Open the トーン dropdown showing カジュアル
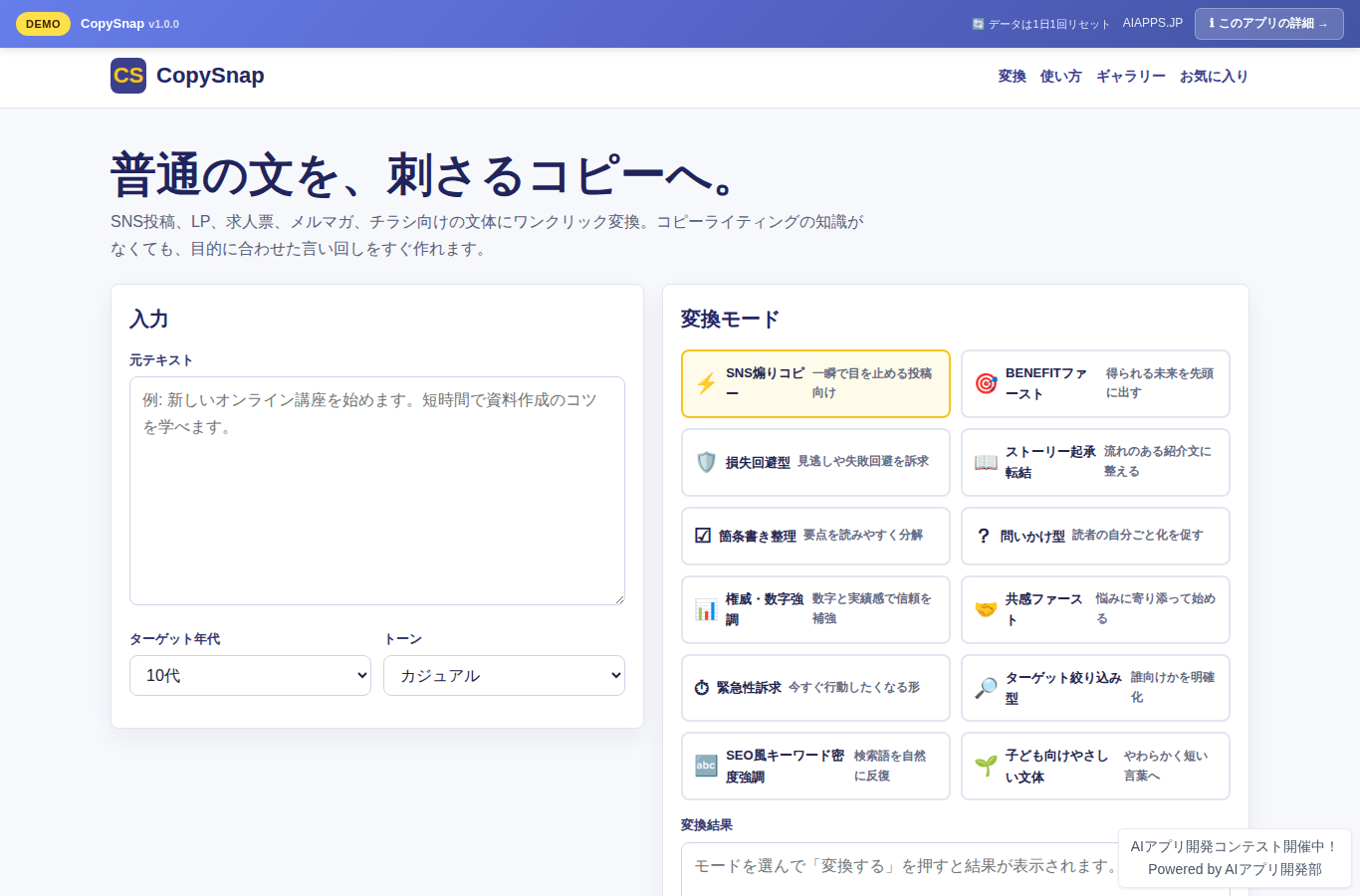The width and height of the screenshot is (1360, 896). click(504, 675)
